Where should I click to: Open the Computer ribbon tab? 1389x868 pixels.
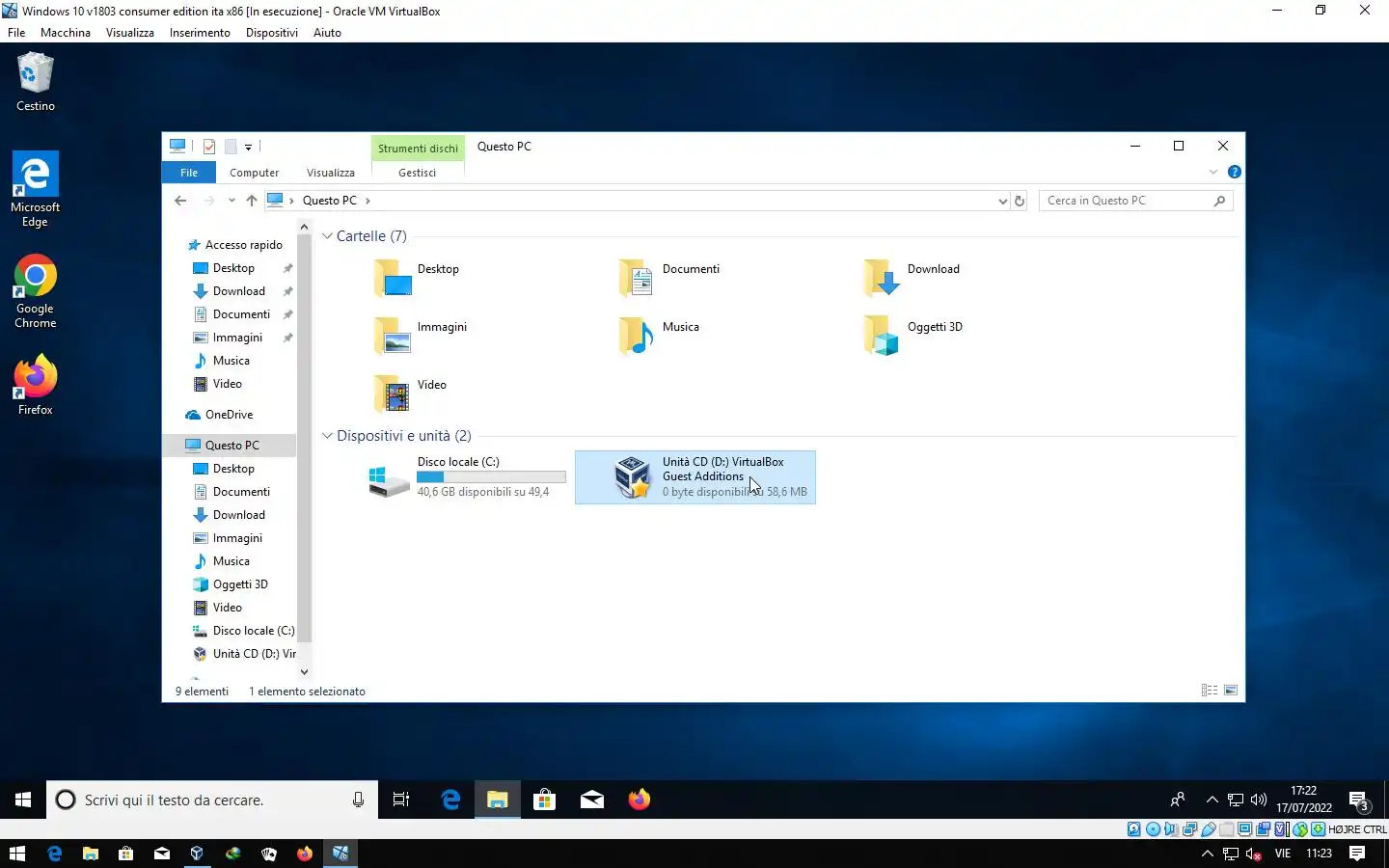point(254,173)
